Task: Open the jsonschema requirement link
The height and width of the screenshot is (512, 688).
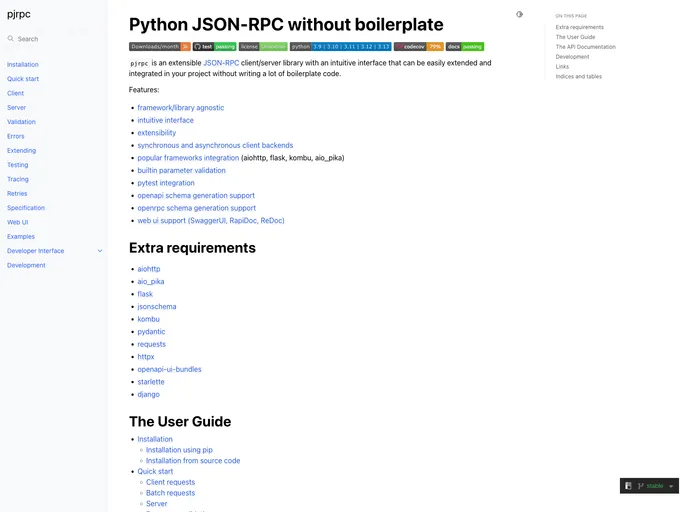Action: [x=157, y=307]
